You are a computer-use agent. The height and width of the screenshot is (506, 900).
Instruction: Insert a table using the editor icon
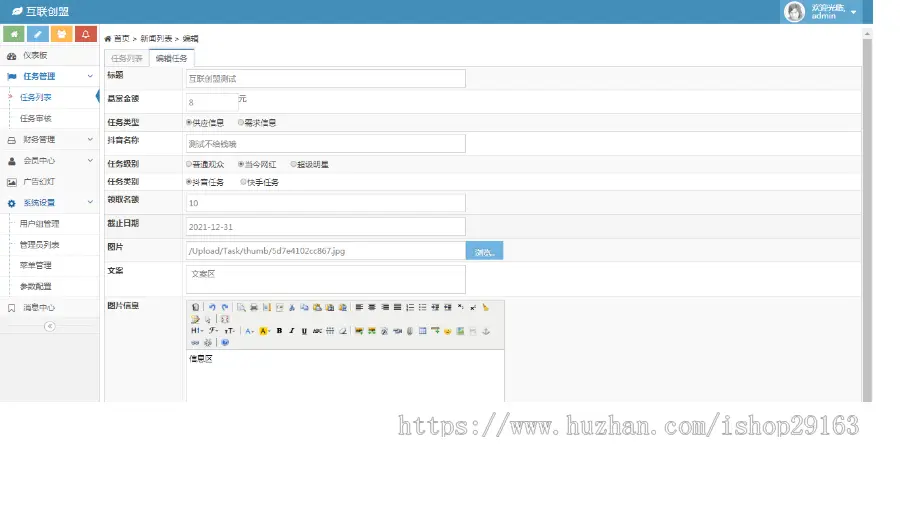[422, 331]
